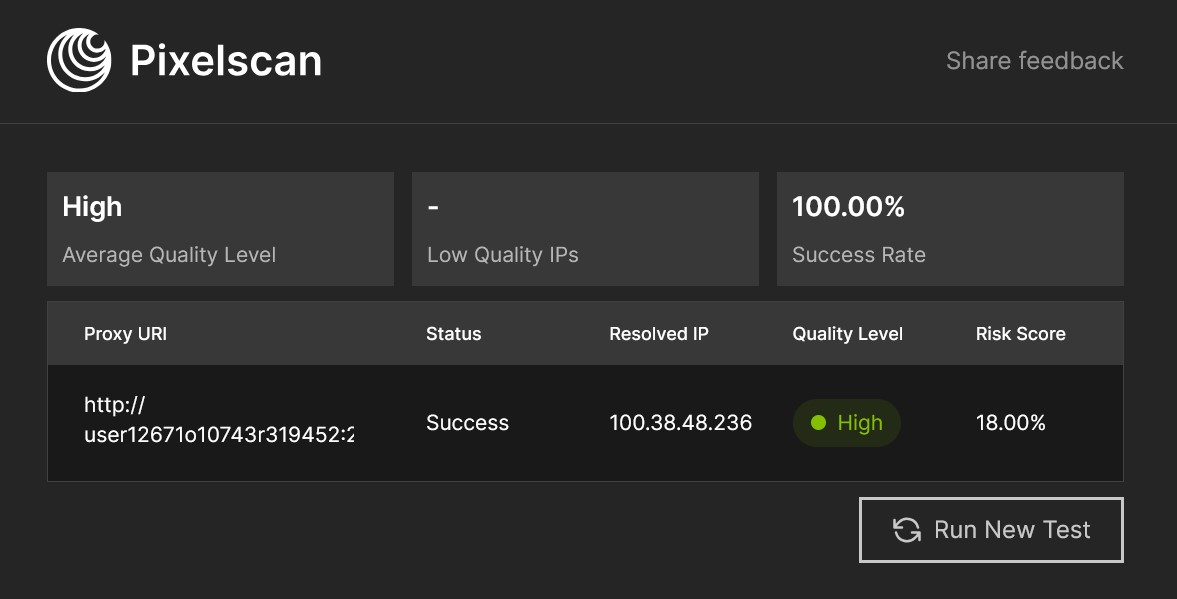Select the Average Quality Level card
1177x599 pixels.
pyautogui.click(x=220, y=229)
